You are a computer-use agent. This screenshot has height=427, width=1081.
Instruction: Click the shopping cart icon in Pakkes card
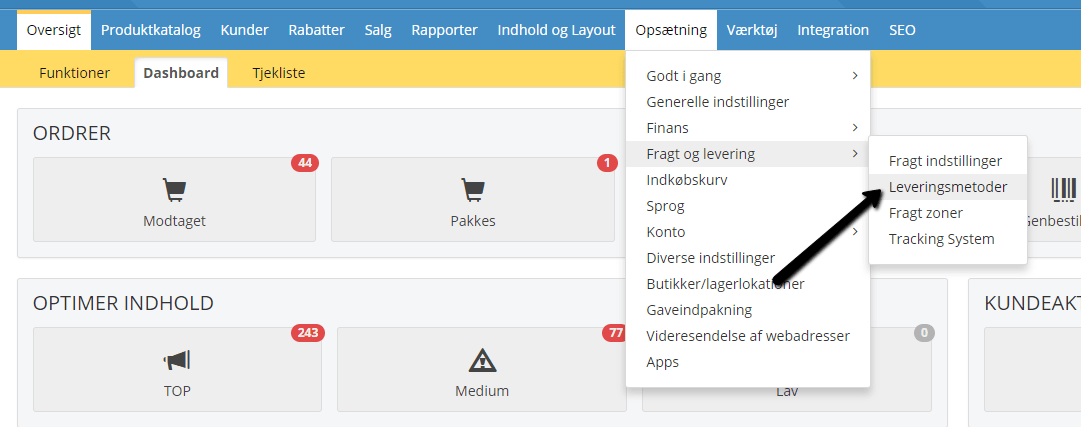click(472, 190)
